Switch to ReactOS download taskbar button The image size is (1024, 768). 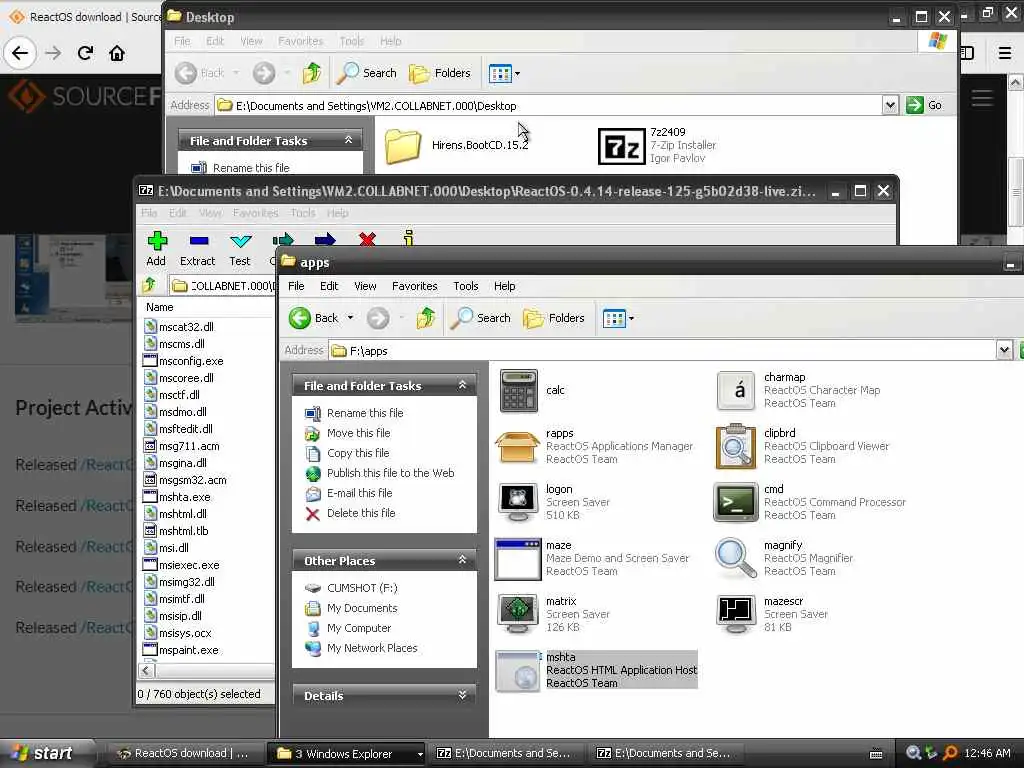point(183,754)
